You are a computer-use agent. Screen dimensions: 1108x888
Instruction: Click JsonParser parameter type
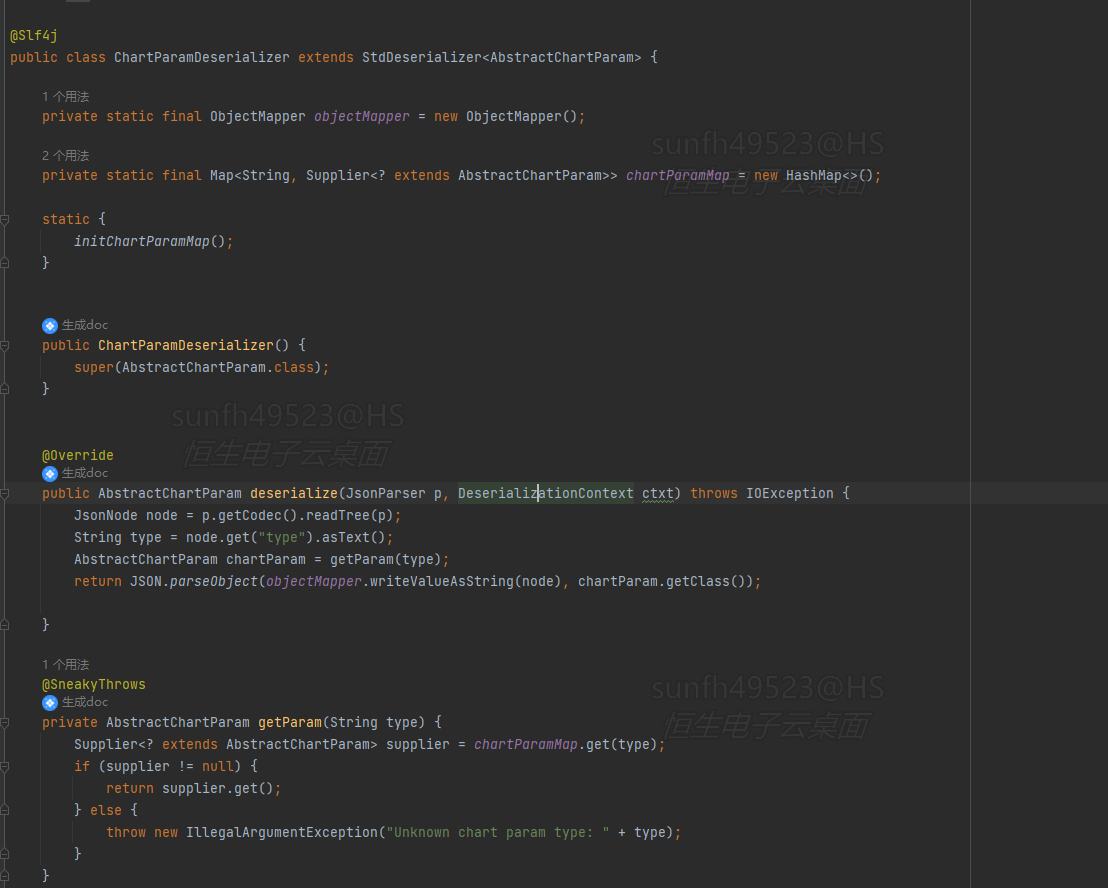[x=386, y=494]
